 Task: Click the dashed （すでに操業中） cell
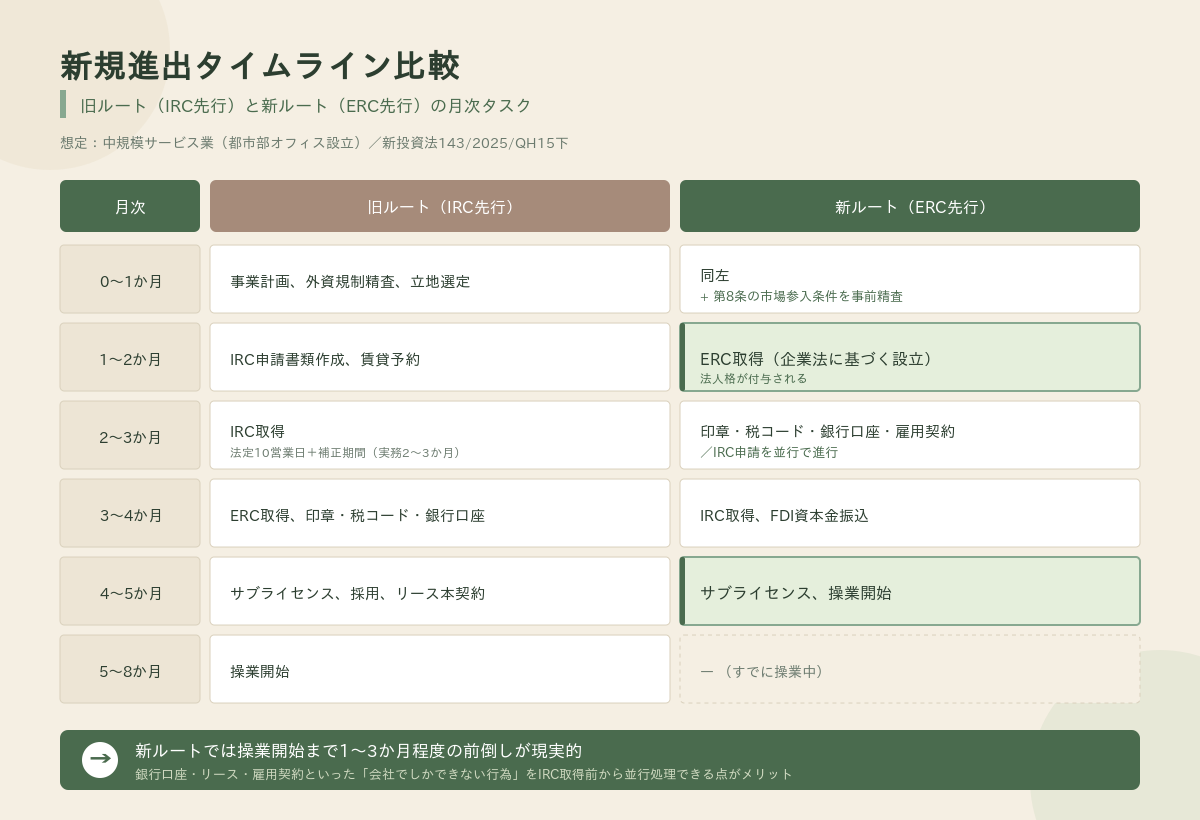point(910,670)
